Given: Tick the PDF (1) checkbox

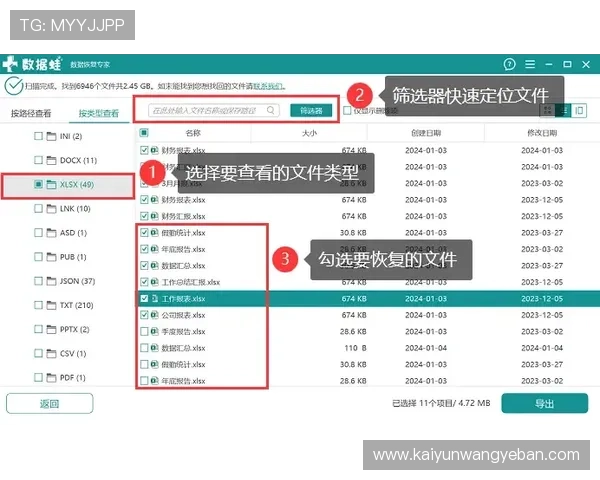Looking at the screenshot, I should coord(38,377).
